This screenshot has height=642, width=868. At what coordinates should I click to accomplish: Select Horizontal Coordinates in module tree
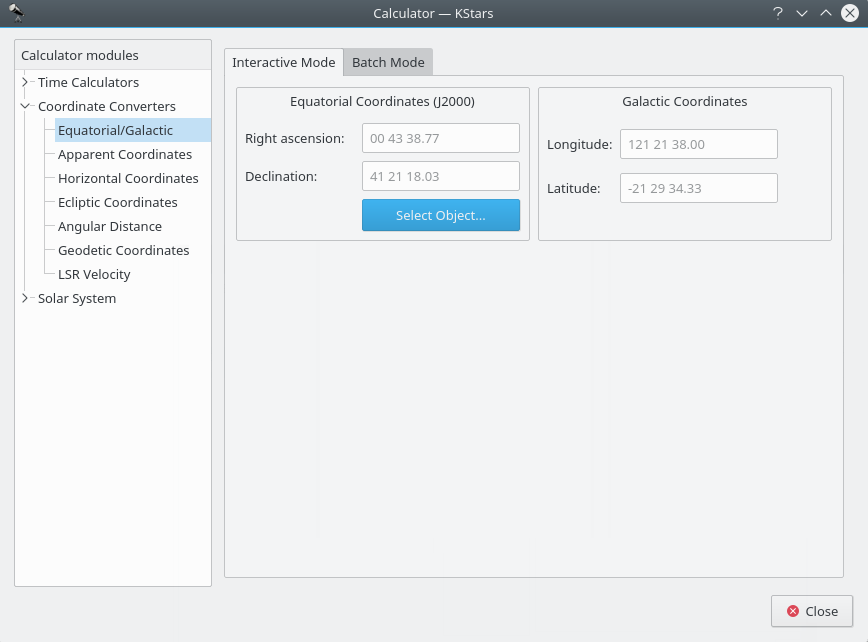(x=128, y=178)
